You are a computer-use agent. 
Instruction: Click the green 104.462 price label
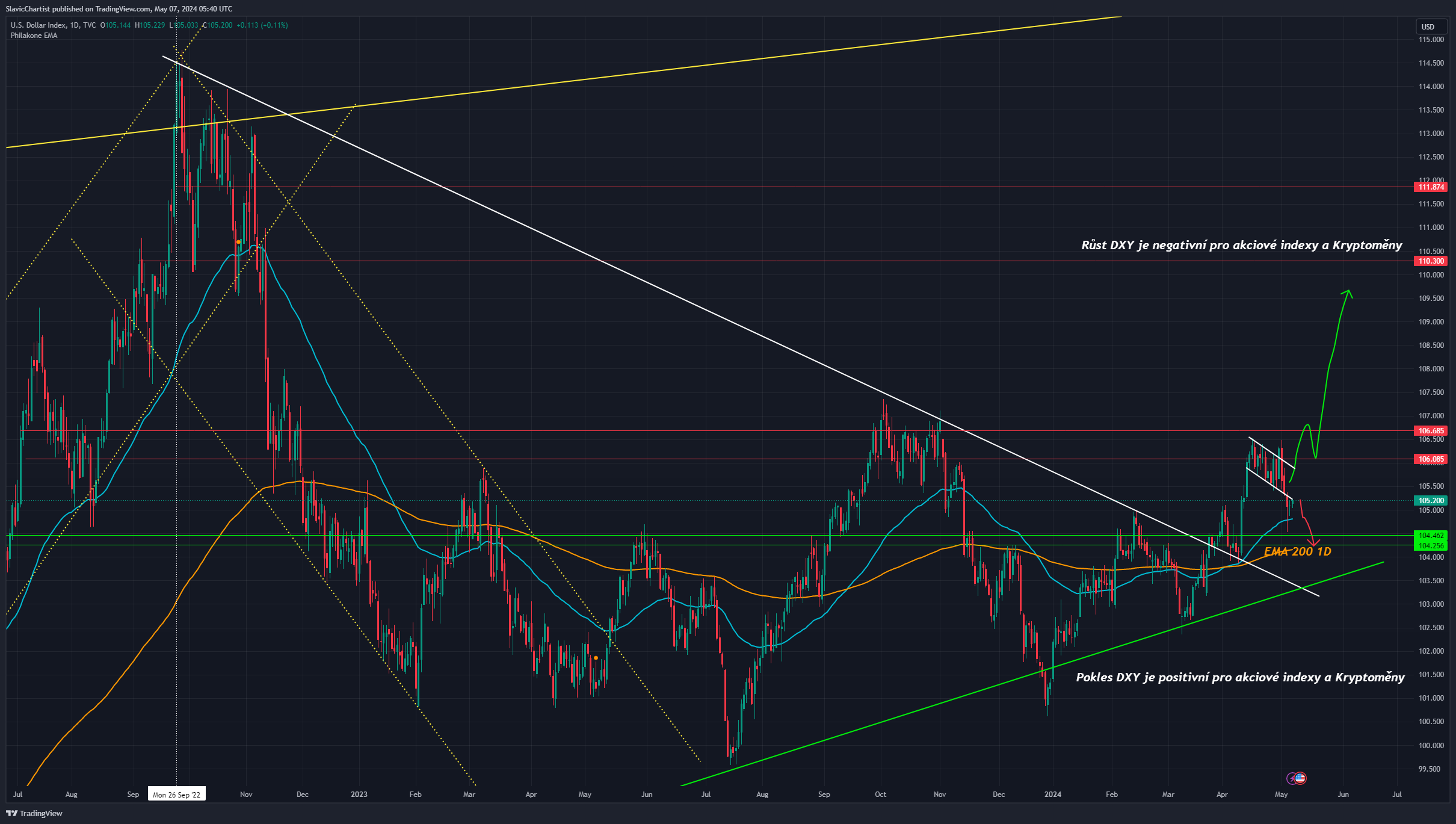(1431, 536)
